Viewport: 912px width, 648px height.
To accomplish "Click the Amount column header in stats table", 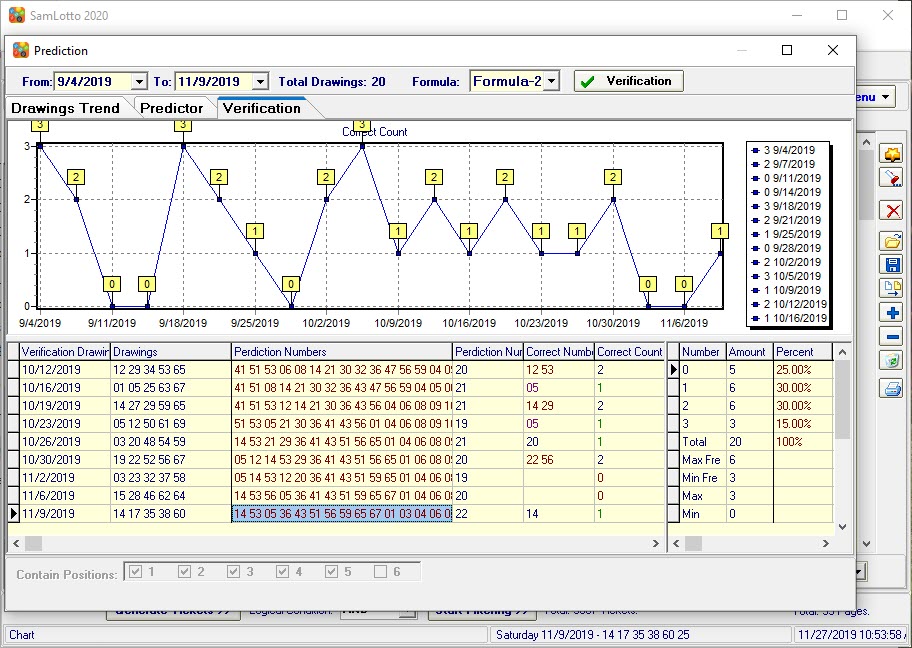I will (750, 352).
